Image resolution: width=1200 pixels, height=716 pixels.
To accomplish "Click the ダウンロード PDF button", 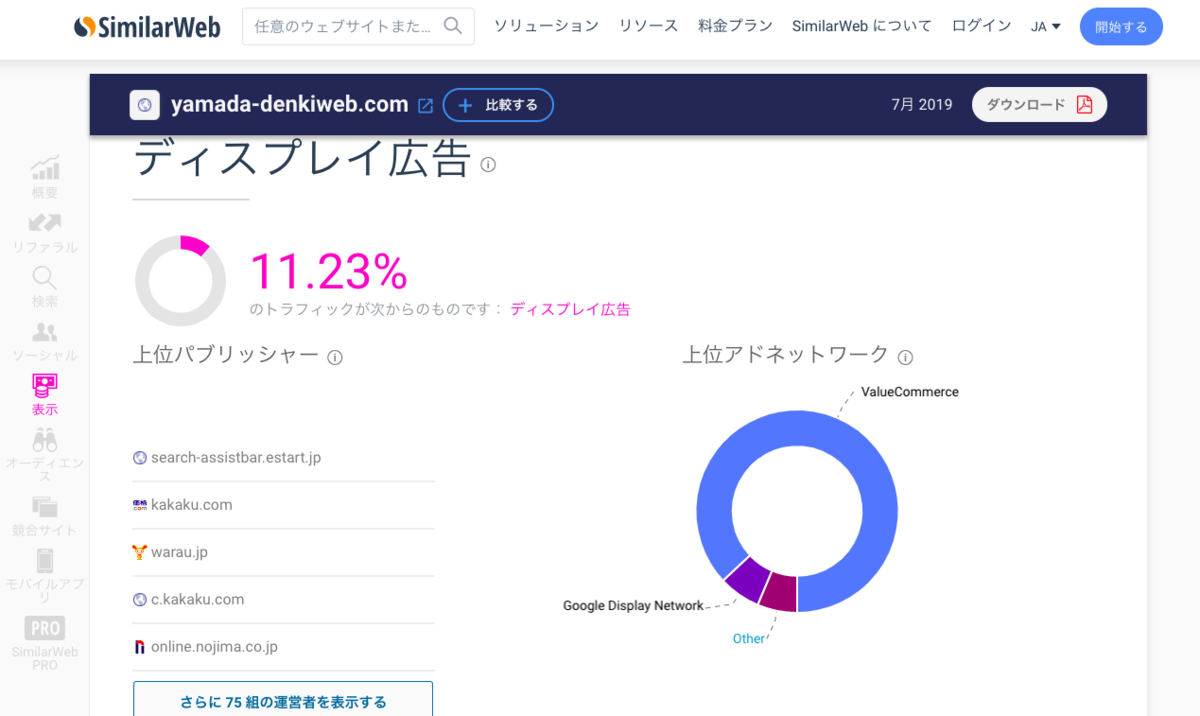I will point(1039,104).
